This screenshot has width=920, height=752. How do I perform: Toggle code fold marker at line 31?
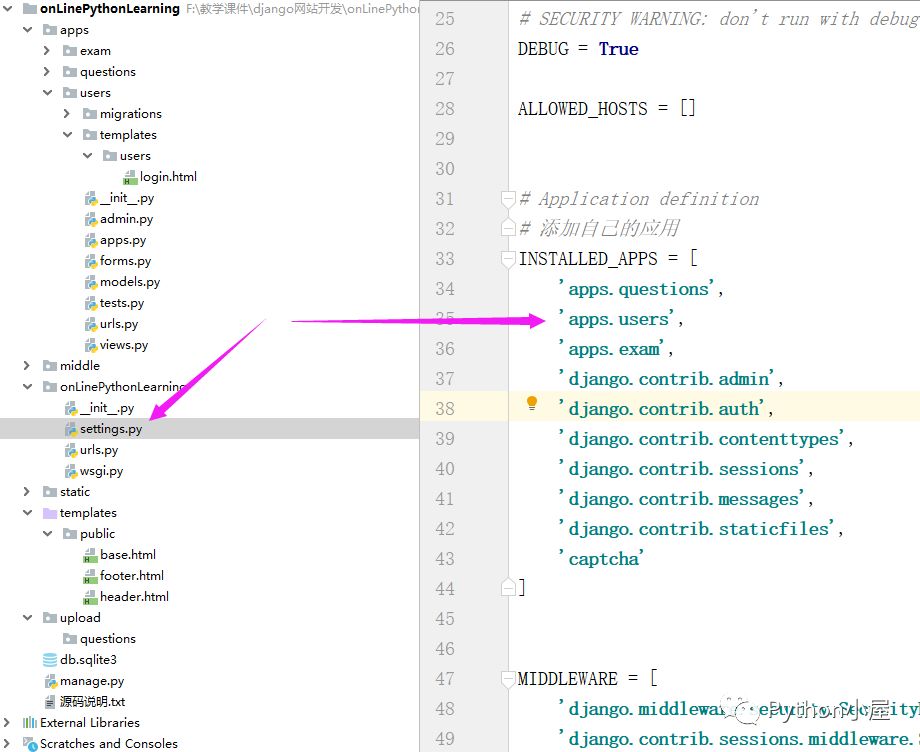508,199
